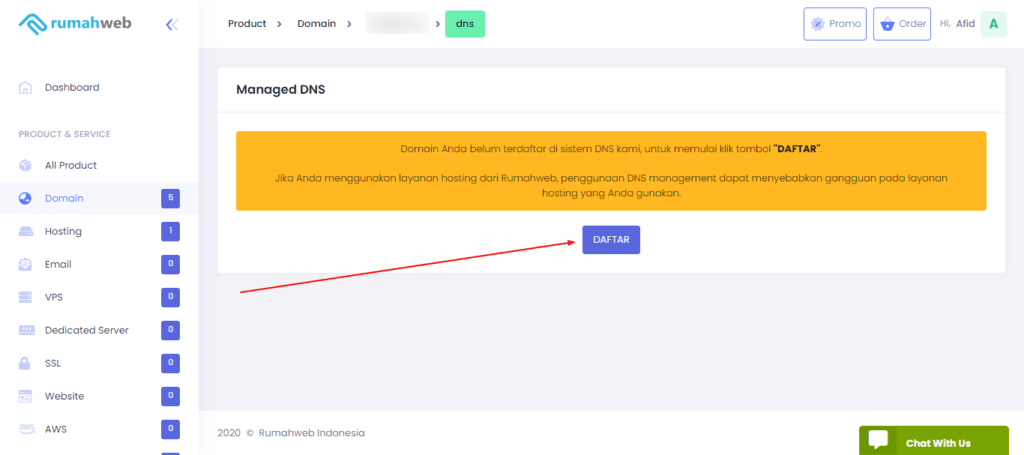Click the DAFTAR button

(x=611, y=240)
